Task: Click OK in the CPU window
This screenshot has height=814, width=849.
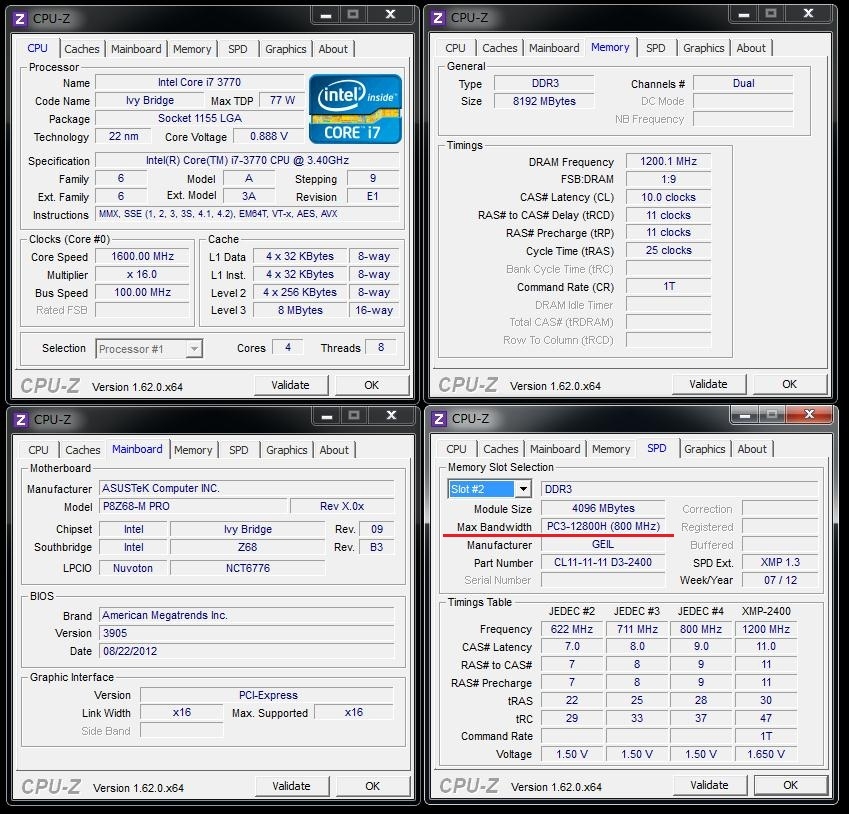Action: point(371,385)
